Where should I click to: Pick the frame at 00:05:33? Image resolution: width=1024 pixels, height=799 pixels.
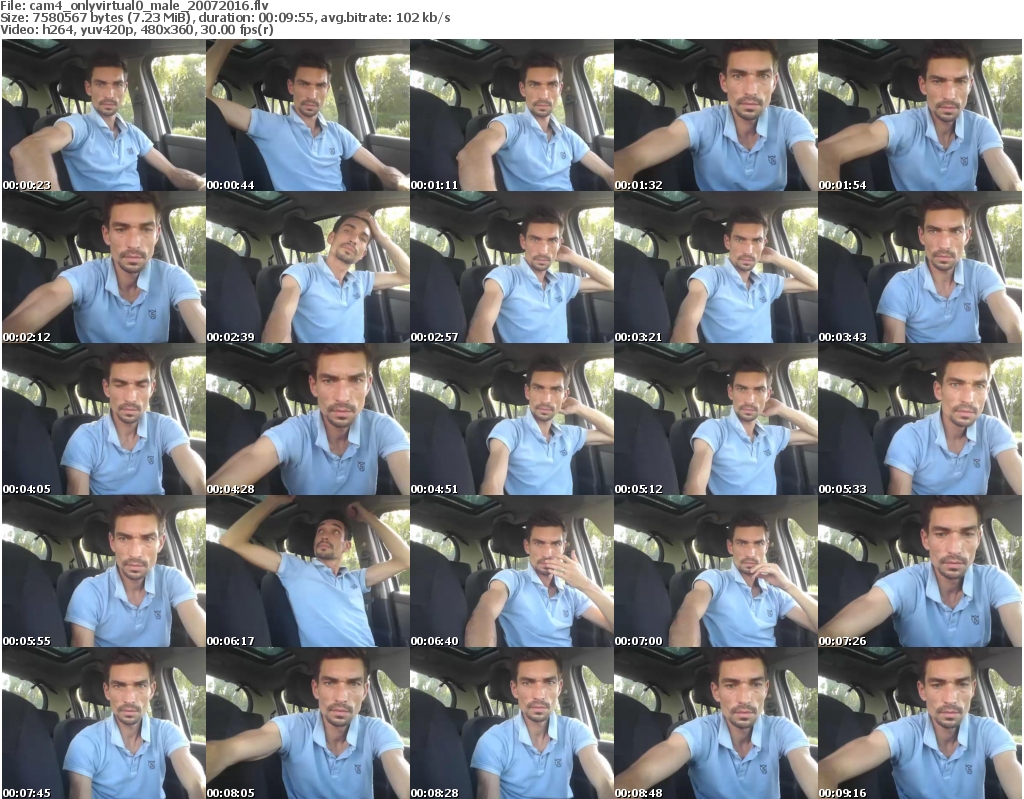[x=920, y=419]
